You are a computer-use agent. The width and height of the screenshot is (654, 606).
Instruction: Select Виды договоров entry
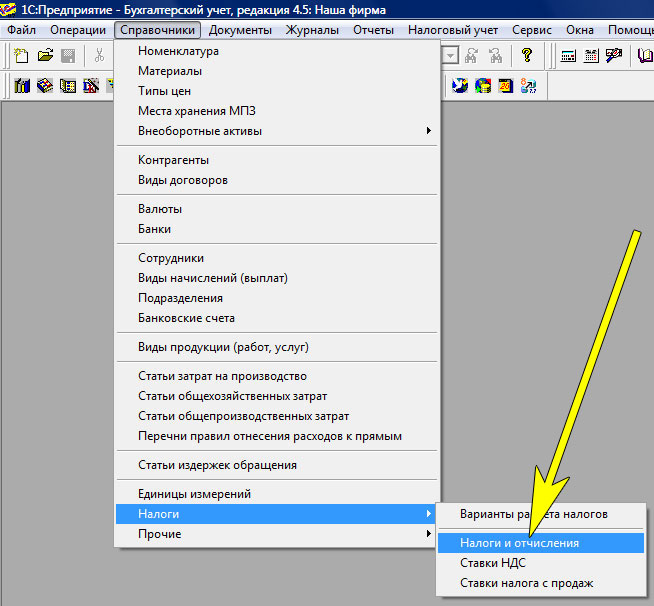[x=277, y=180]
